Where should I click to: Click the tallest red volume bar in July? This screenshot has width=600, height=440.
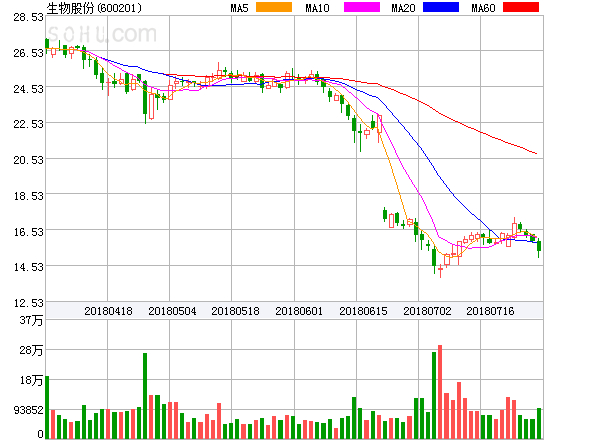coord(440,392)
